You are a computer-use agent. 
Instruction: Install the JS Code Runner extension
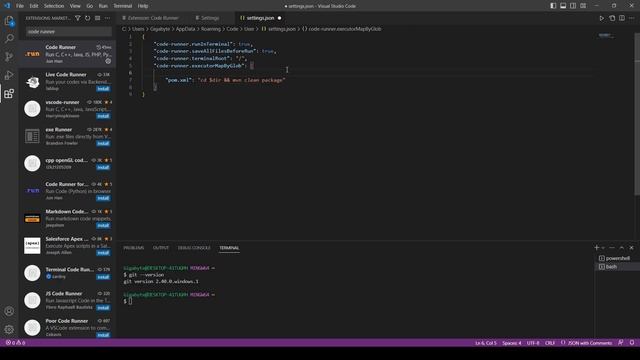point(103,307)
